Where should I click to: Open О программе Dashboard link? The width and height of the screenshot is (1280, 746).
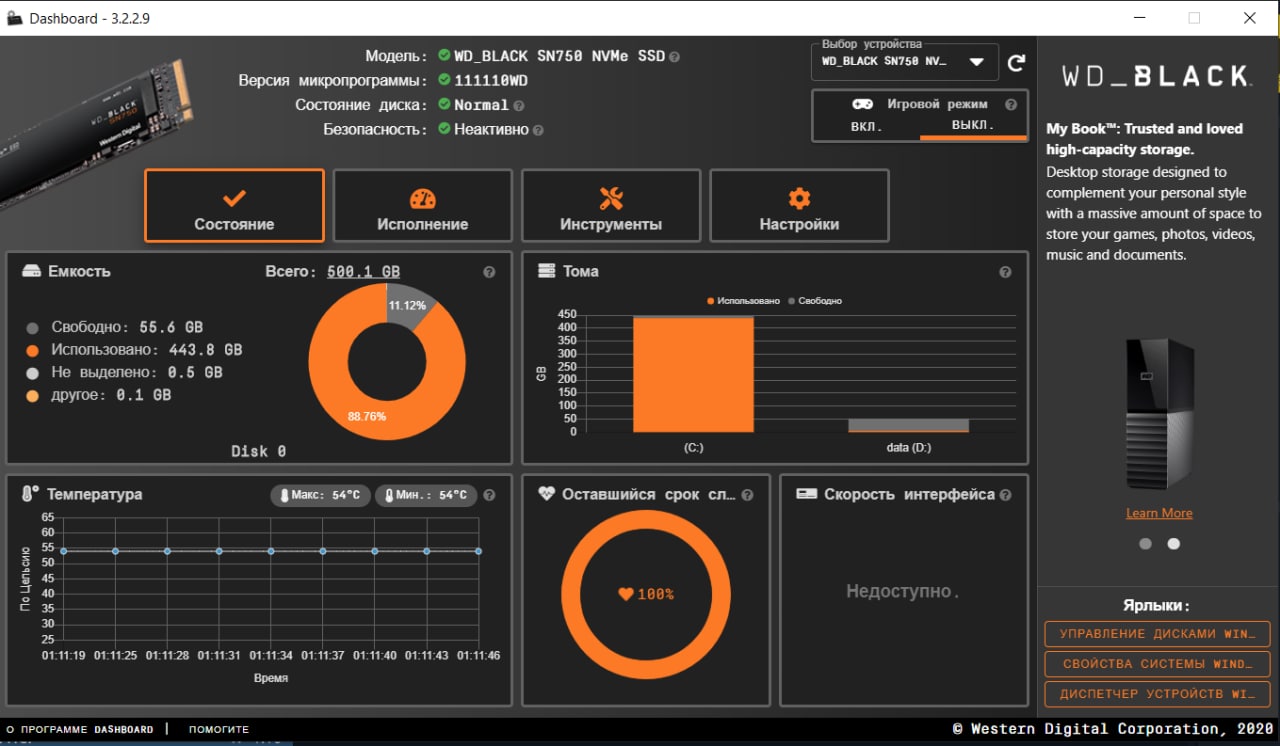[x=80, y=730]
